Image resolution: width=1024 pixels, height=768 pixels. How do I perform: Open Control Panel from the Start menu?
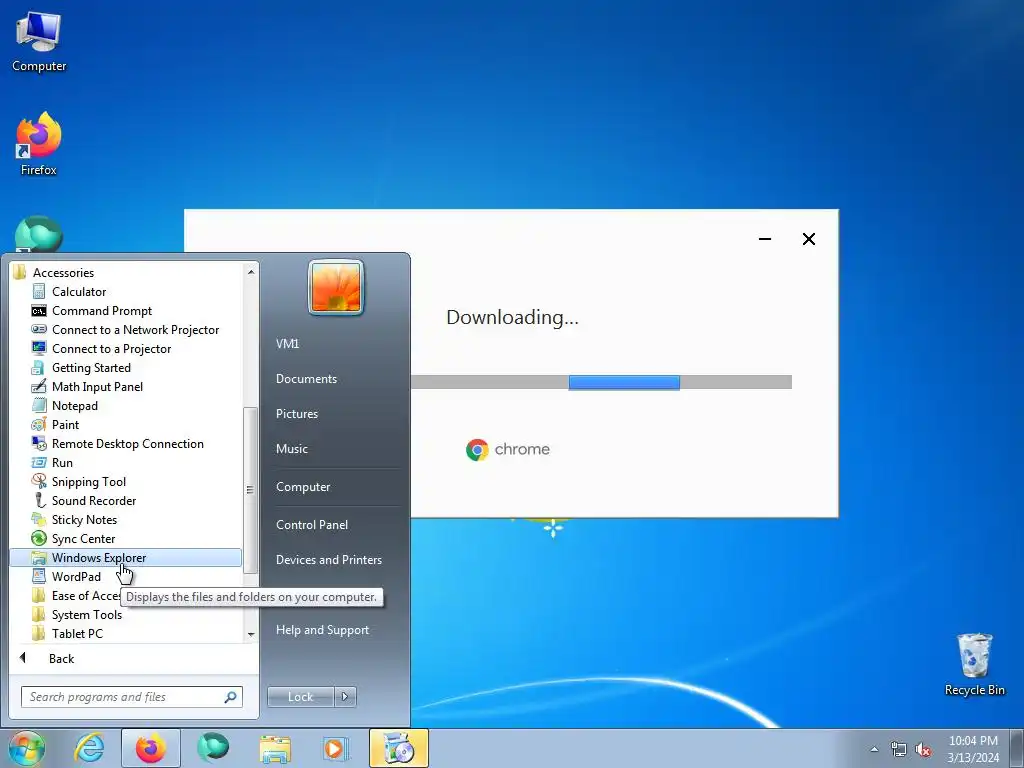312,524
